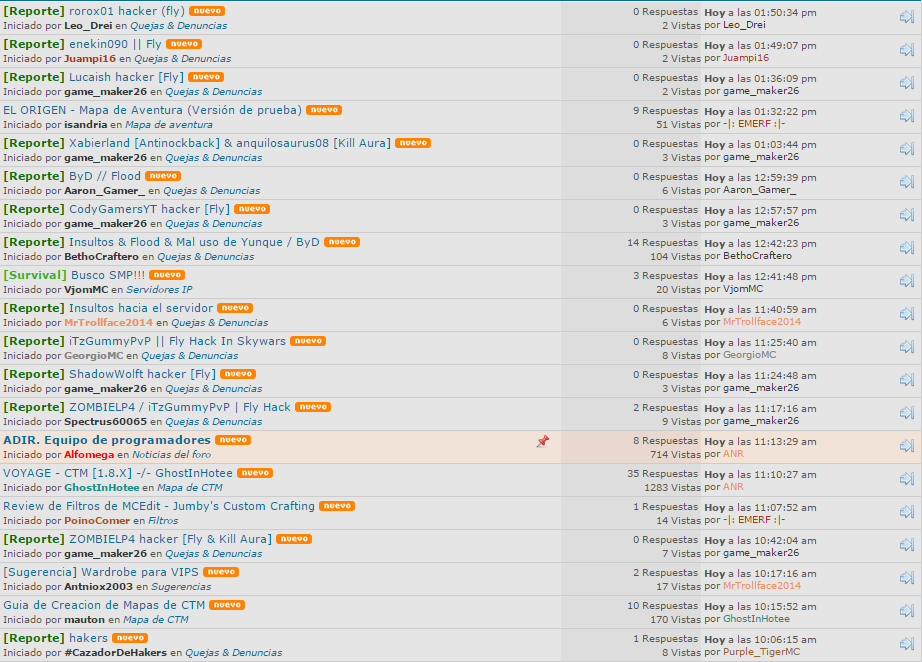This screenshot has height=662, width=922.
Task: Jump to last post of ADIR programadores thread
Action: tap(907, 446)
